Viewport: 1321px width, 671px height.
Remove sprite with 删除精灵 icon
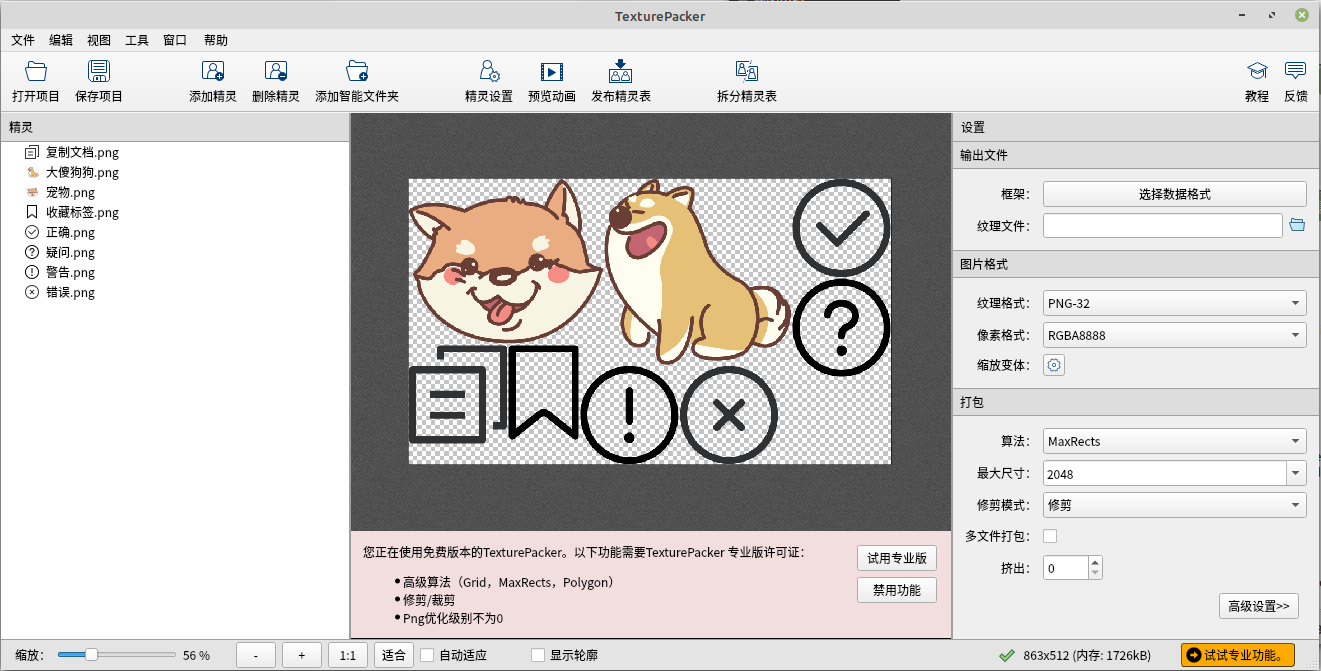tap(275, 72)
